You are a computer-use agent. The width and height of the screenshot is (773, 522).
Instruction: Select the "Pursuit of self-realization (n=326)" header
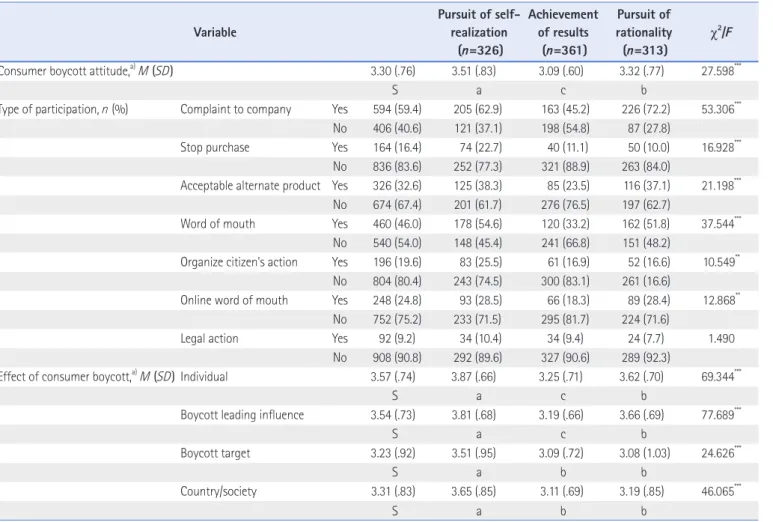pyautogui.click(x=478, y=33)
